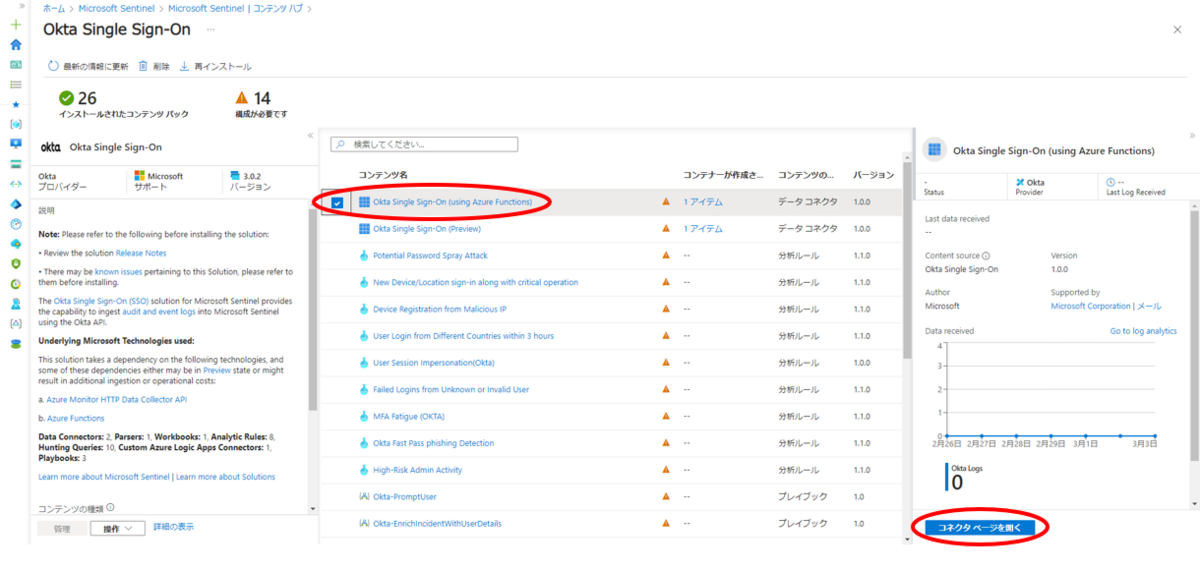Click the magnifier icon in the search box
The width and height of the screenshot is (1200, 571).
pos(340,144)
